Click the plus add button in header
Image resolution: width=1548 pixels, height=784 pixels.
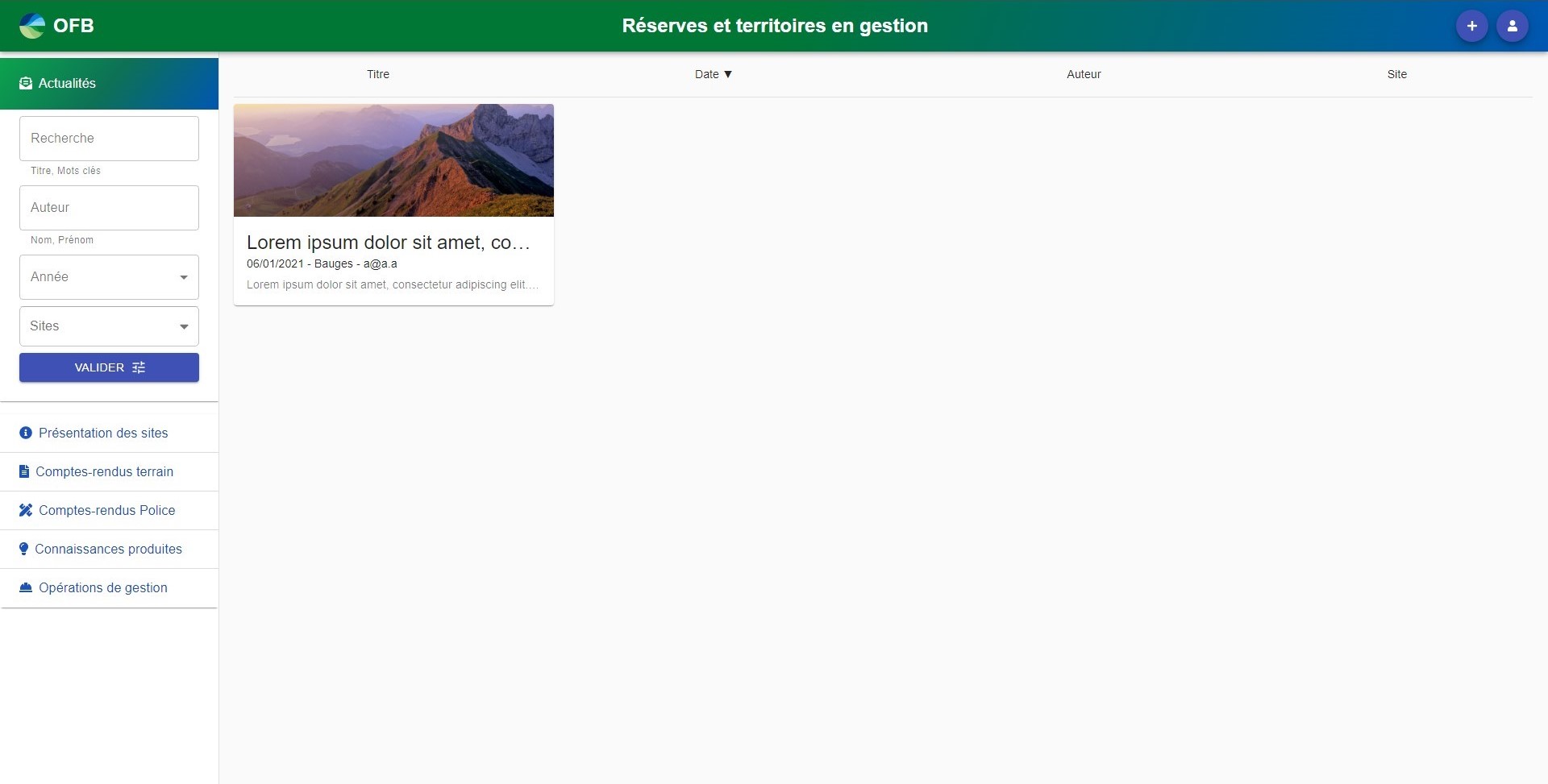(1471, 26)
